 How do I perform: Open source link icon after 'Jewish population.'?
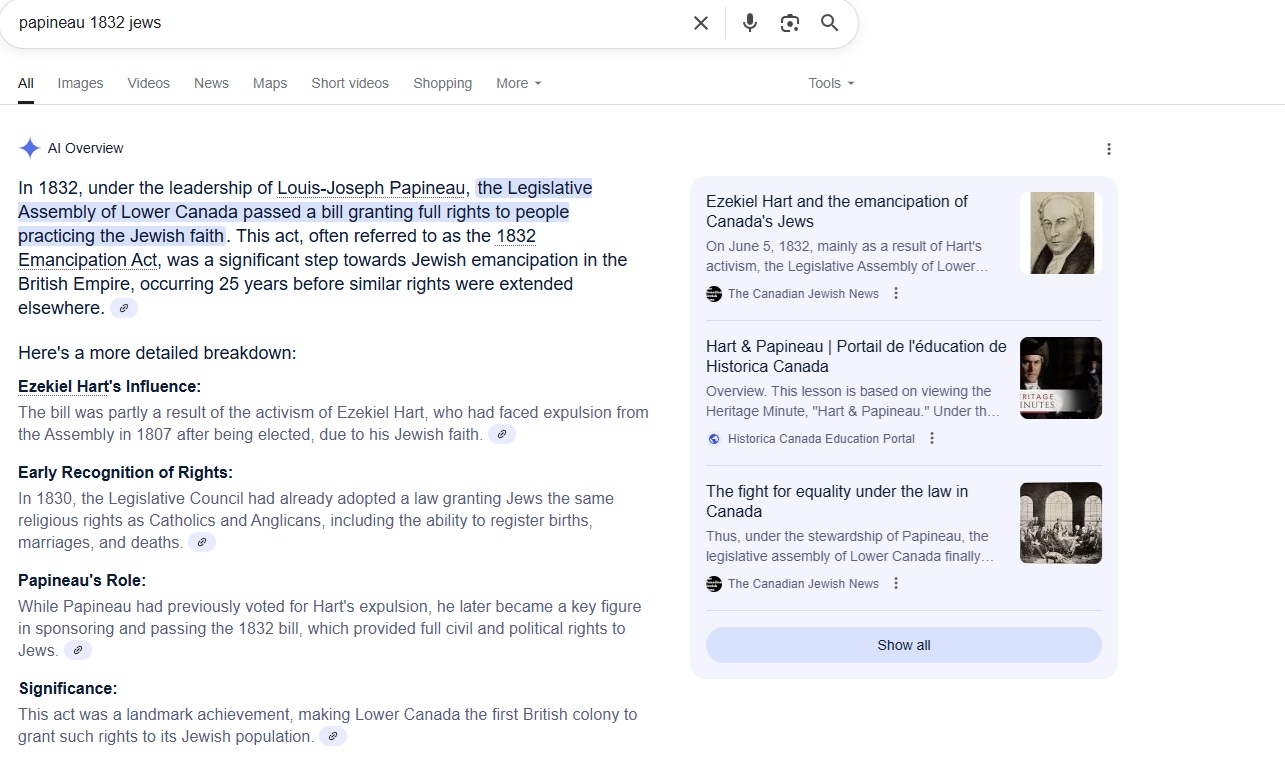click(333, 736)
